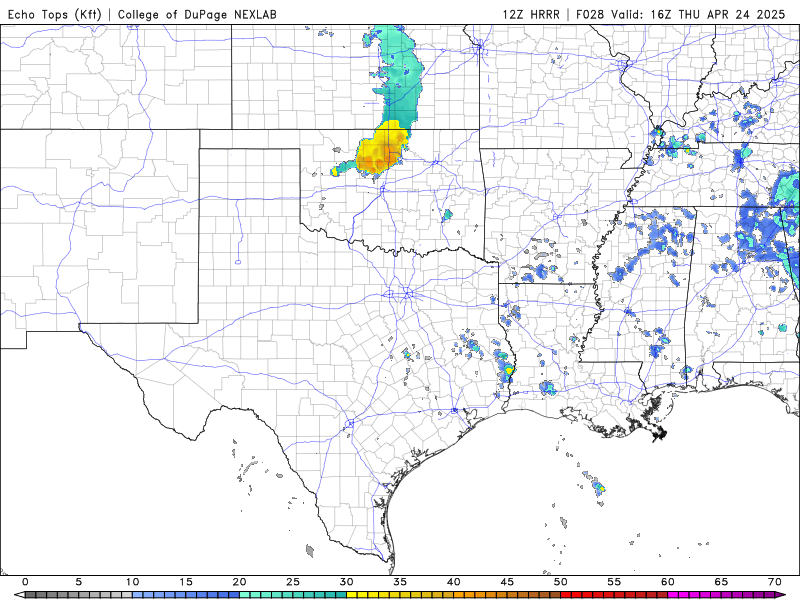This screenshot has height=600, width=800.
Task: Click the "40" tick label on color scale
Action: pyautogui.click(x=454, y=582)
